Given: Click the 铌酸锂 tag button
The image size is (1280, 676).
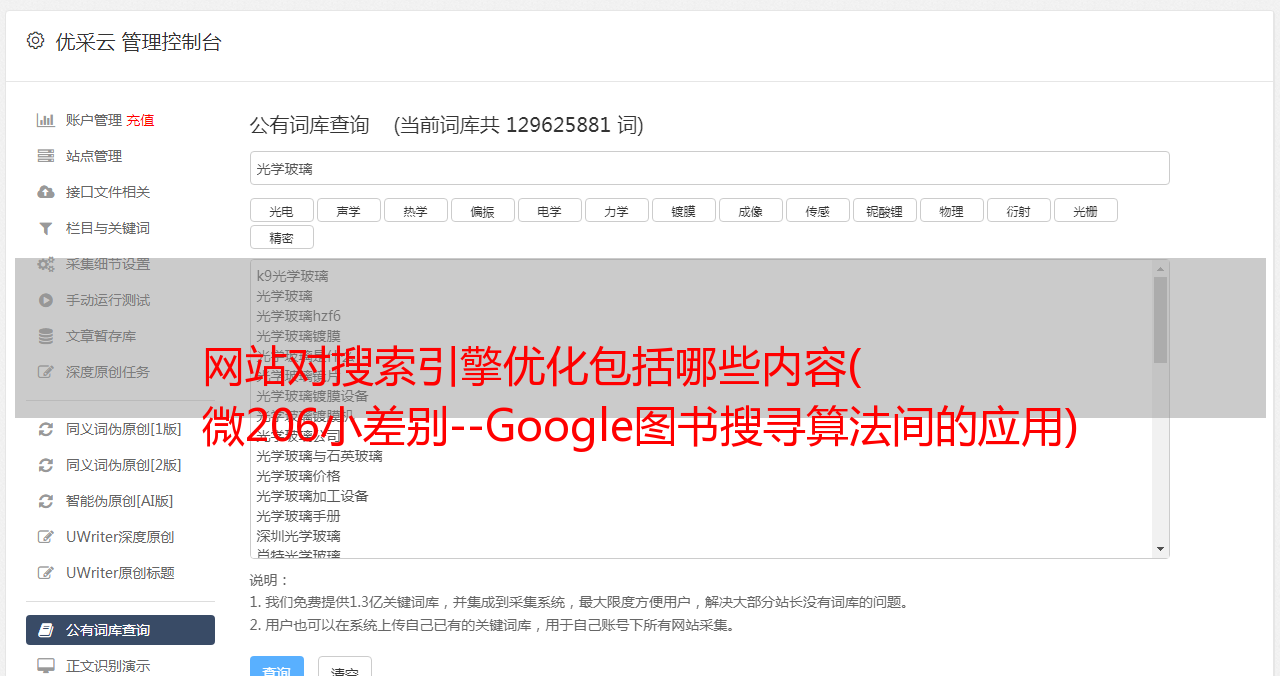Looking at the screenshot, I should tap(884, 210).
